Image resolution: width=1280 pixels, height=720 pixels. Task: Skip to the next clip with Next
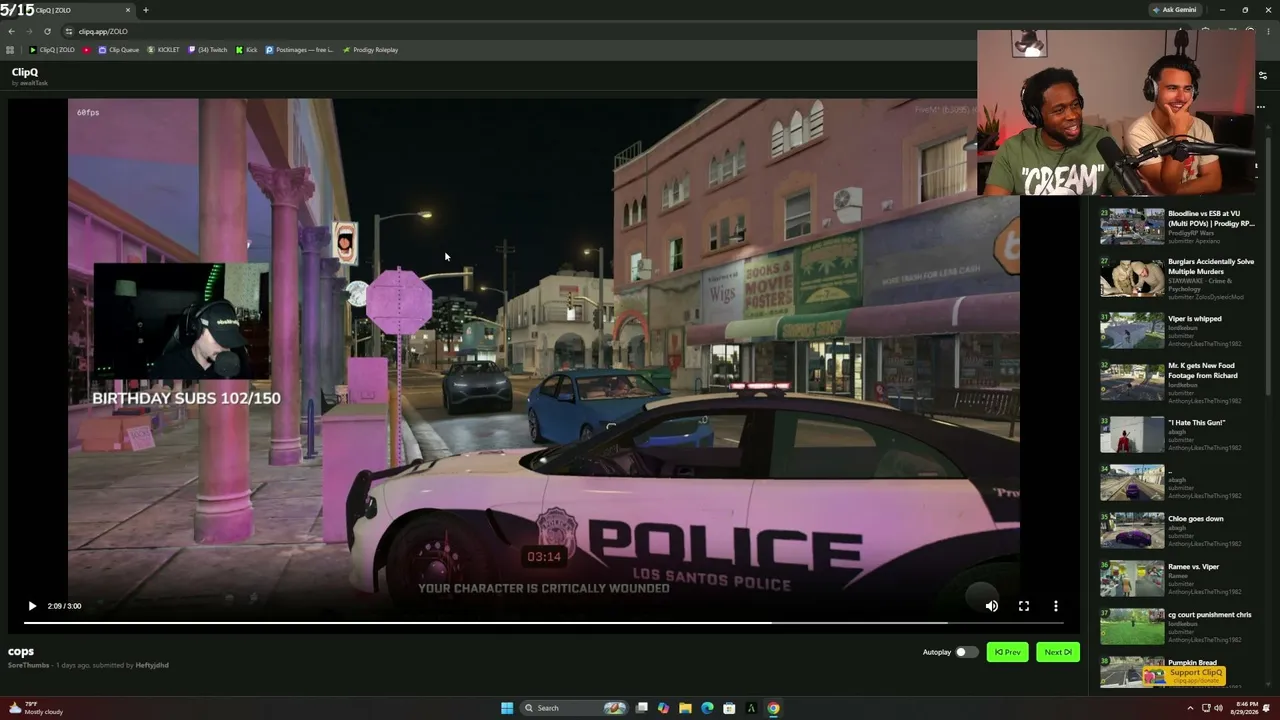pos(1058,652)
